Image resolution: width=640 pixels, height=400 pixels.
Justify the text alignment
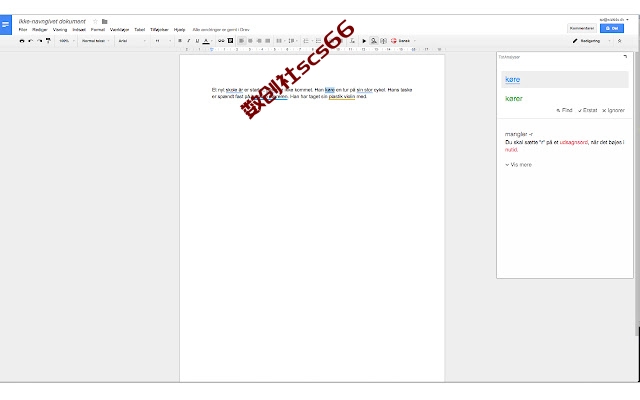coord(268,41)
